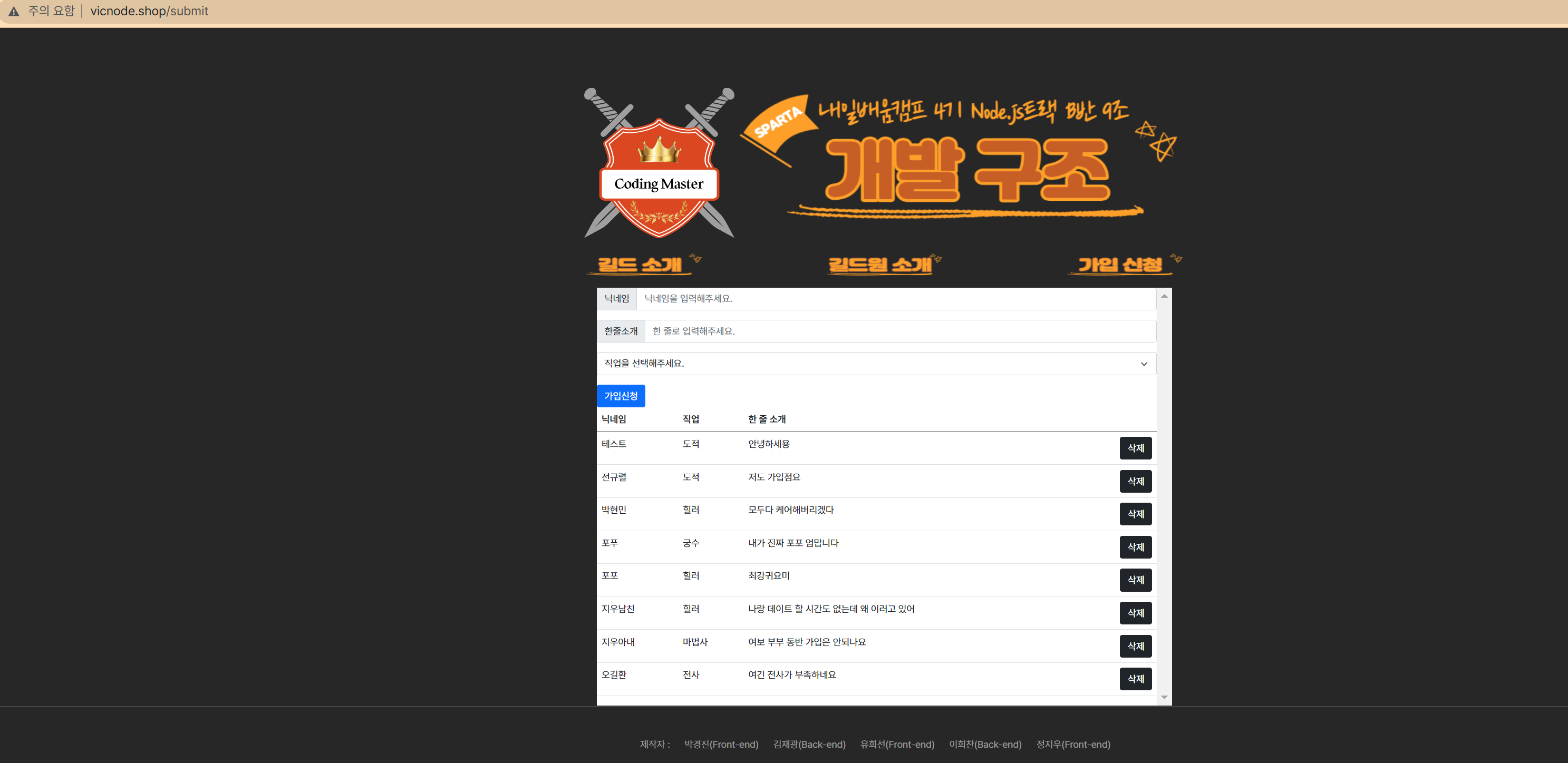
Task: Go to the 가입 신청 tab
Action: [x=1120, y=265]
